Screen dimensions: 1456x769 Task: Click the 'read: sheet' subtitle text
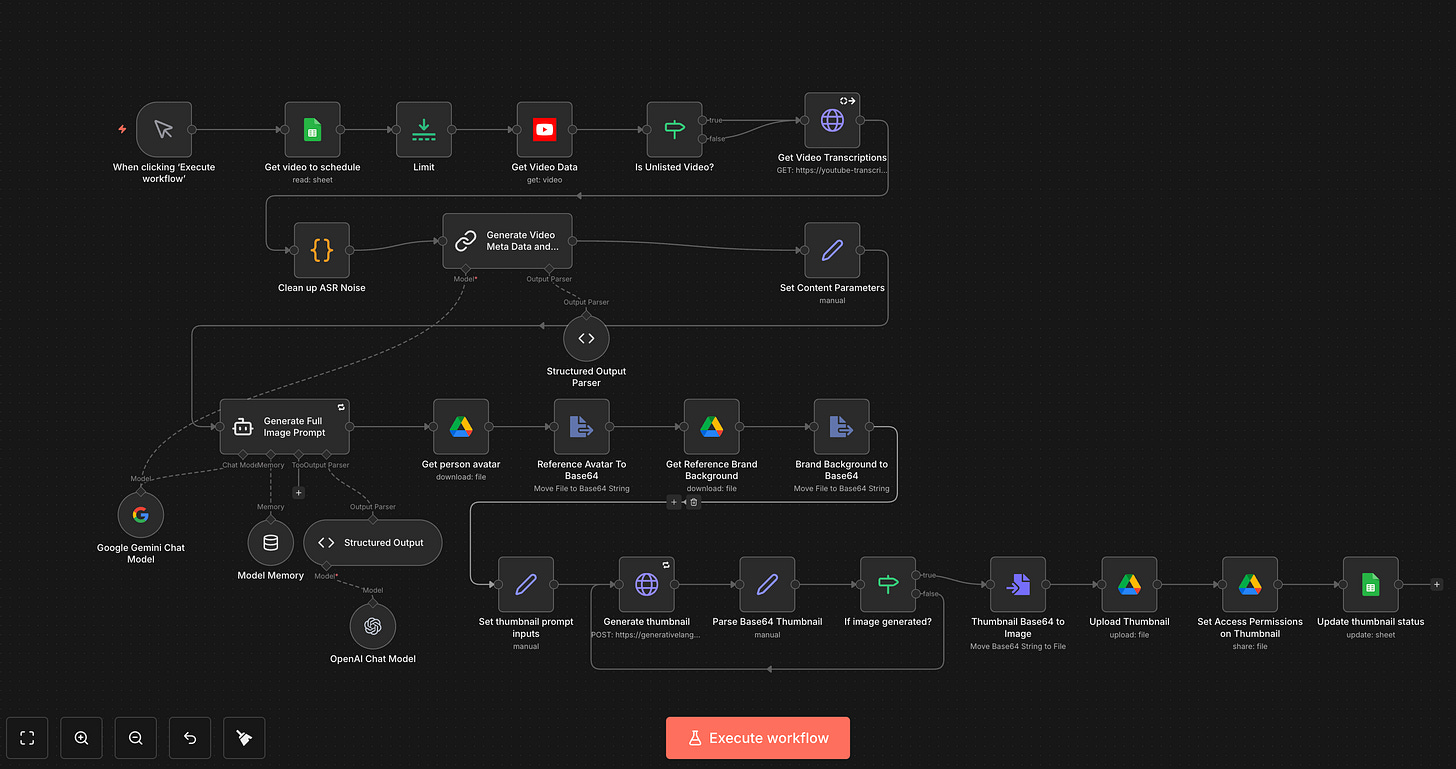312,180
